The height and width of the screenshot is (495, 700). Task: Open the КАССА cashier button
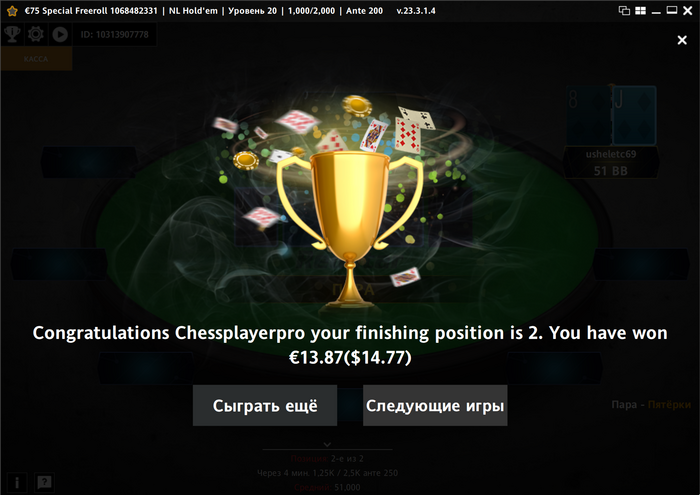pos(36,59)
